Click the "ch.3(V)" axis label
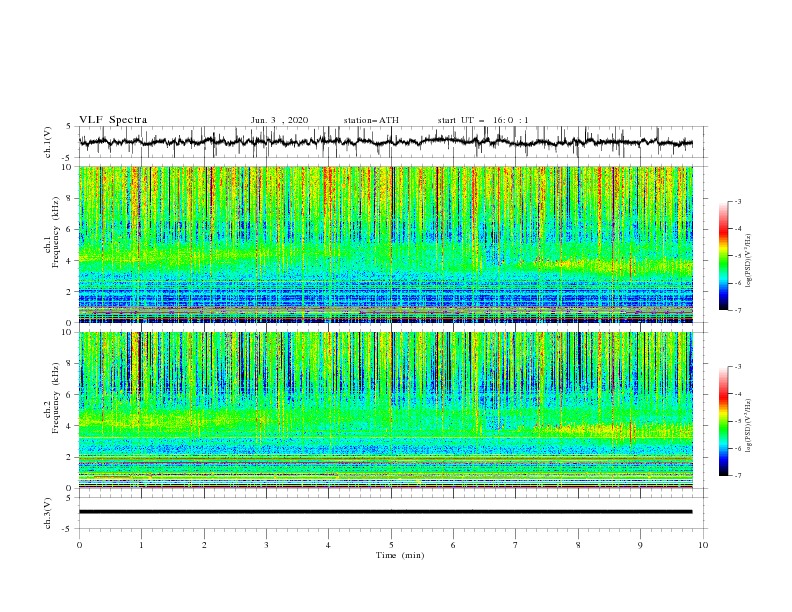The height and width of the screenshot is (612, 792). click(x=48, y=513)
